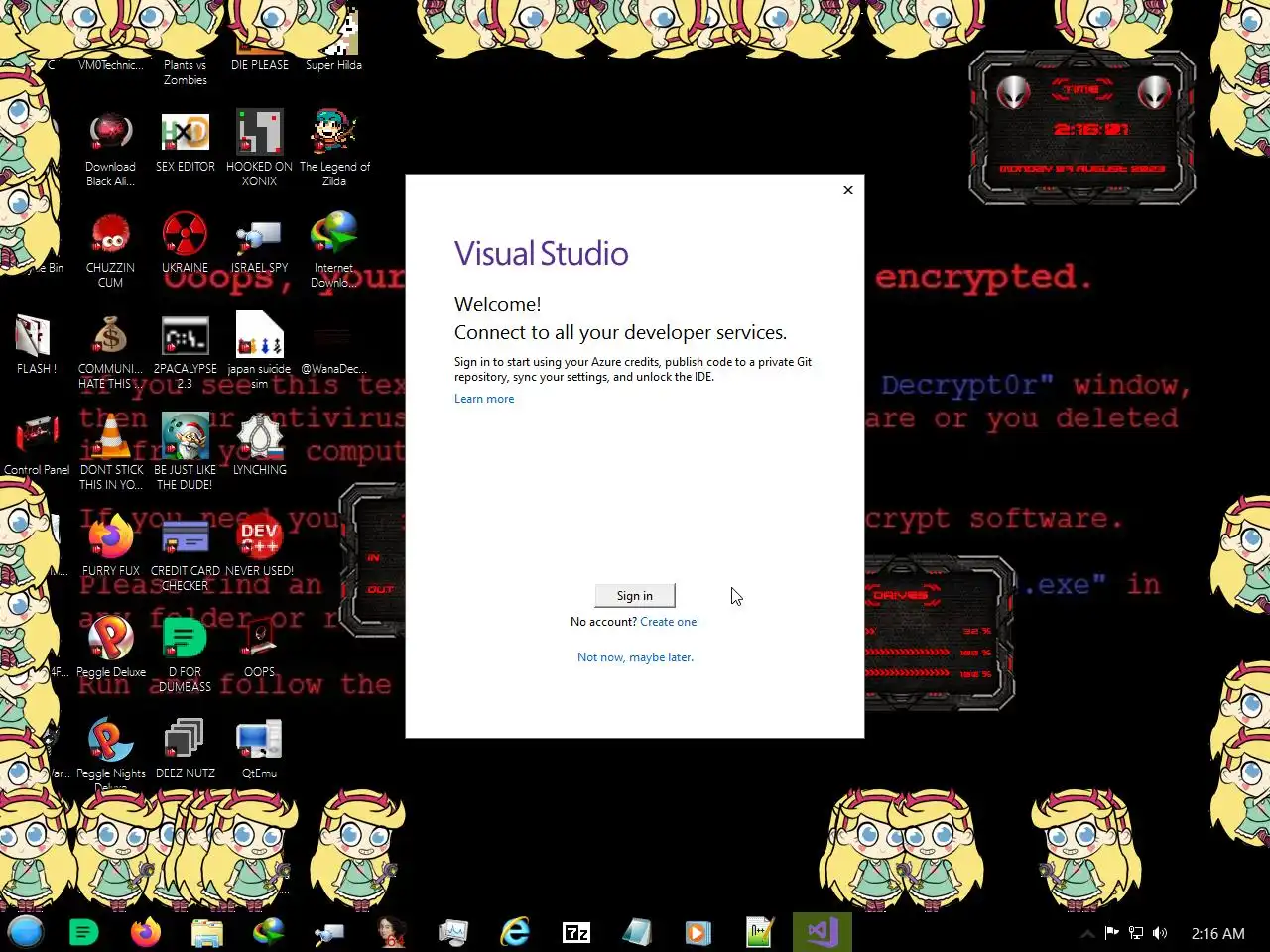Viewport: 1270px width, 952px height.
Task: Select the VLC cone desktop icon
Action: pyautogui.click(x=111, y=452)
